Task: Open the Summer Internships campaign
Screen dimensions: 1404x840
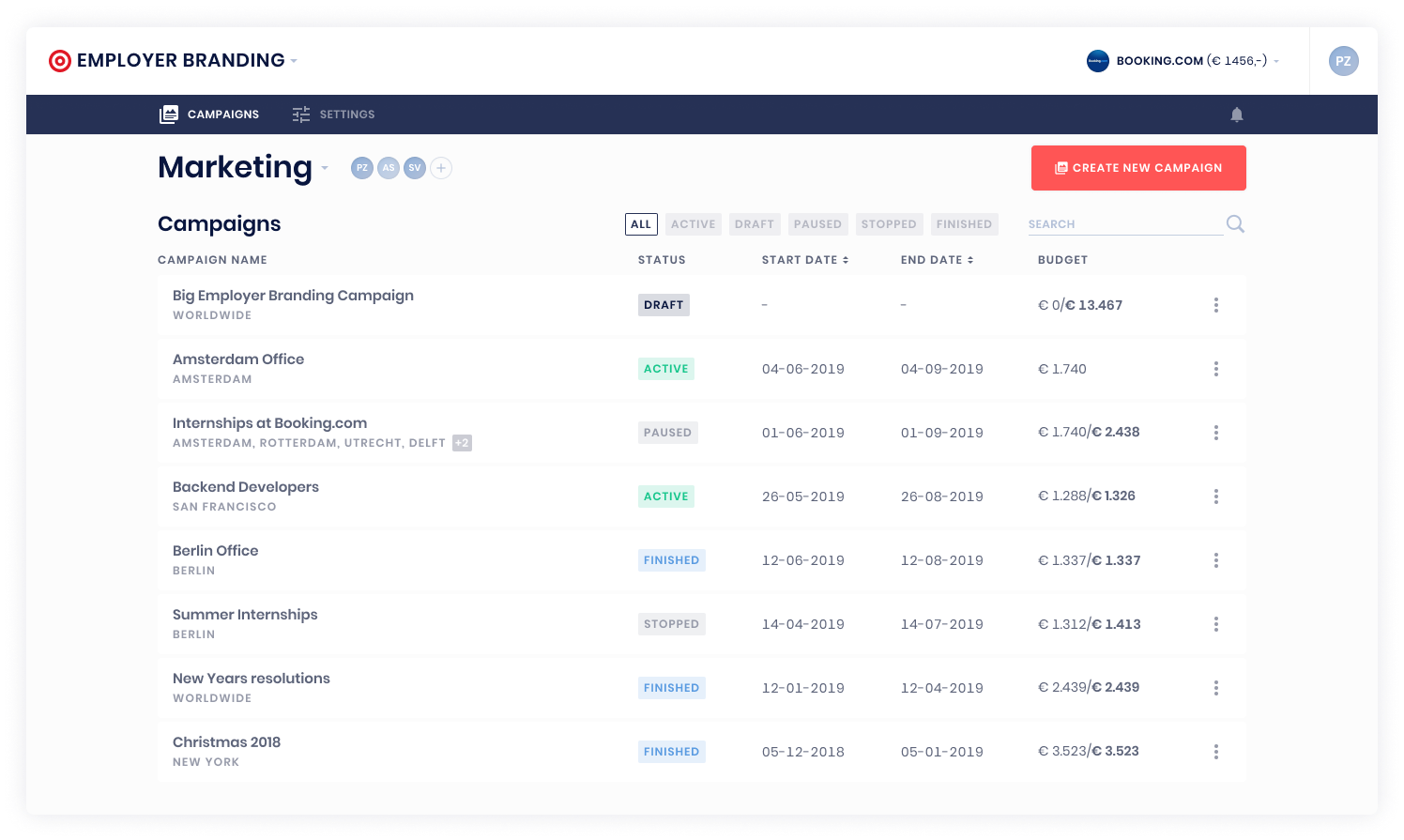Action: (245, 615)
